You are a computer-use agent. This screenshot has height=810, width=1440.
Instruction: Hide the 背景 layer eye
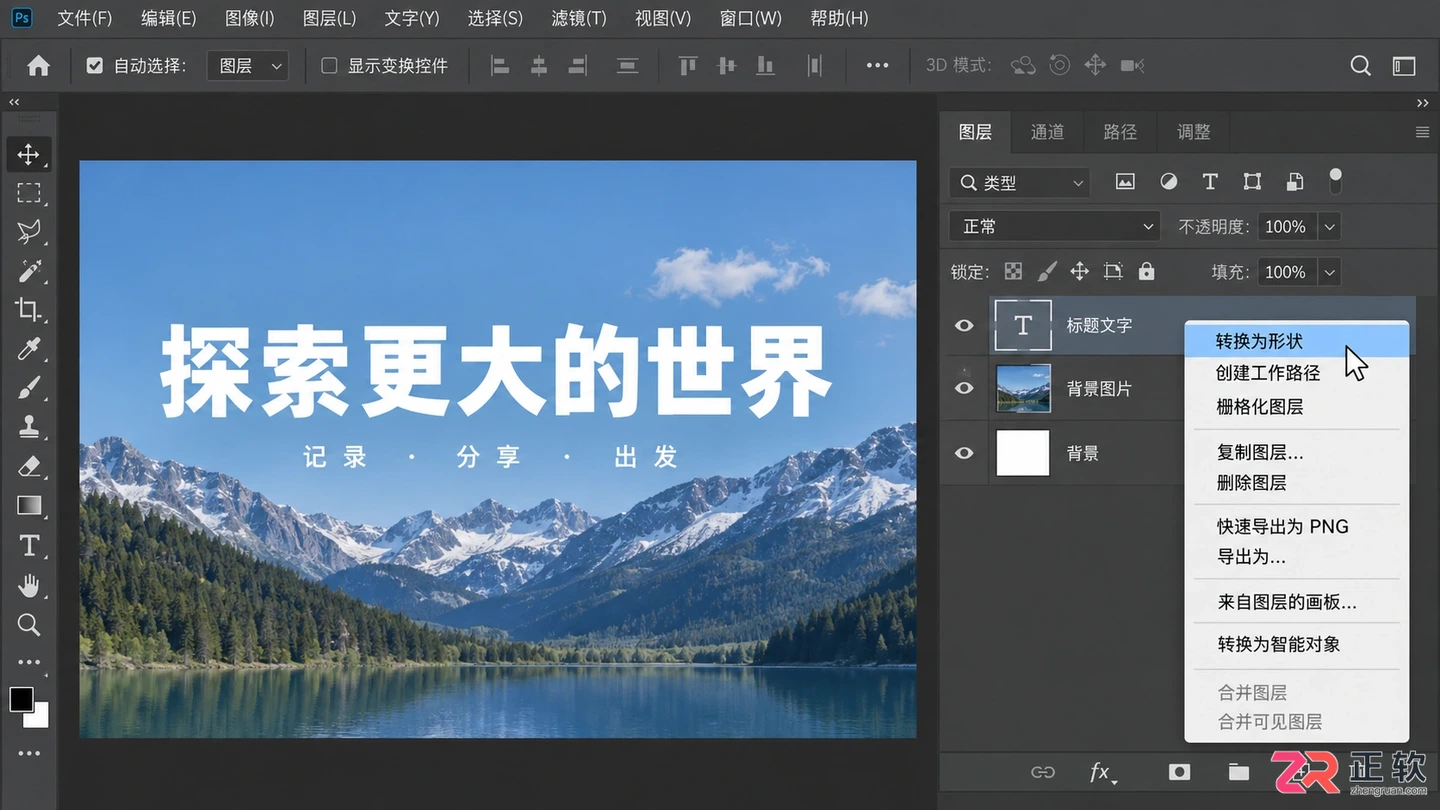[x=964, y=453]
